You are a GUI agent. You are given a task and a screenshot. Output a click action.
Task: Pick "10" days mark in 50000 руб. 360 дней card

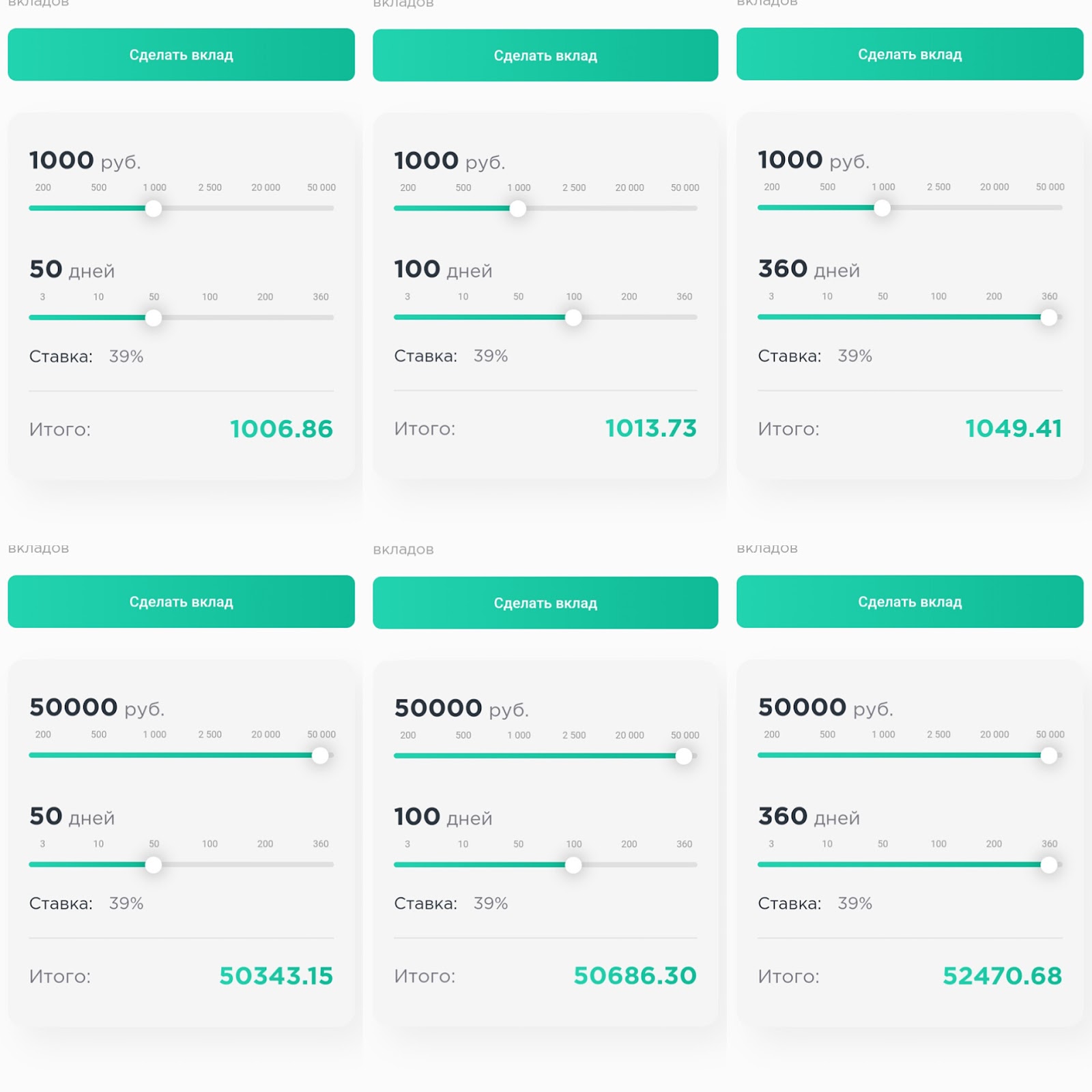(827, 844)
